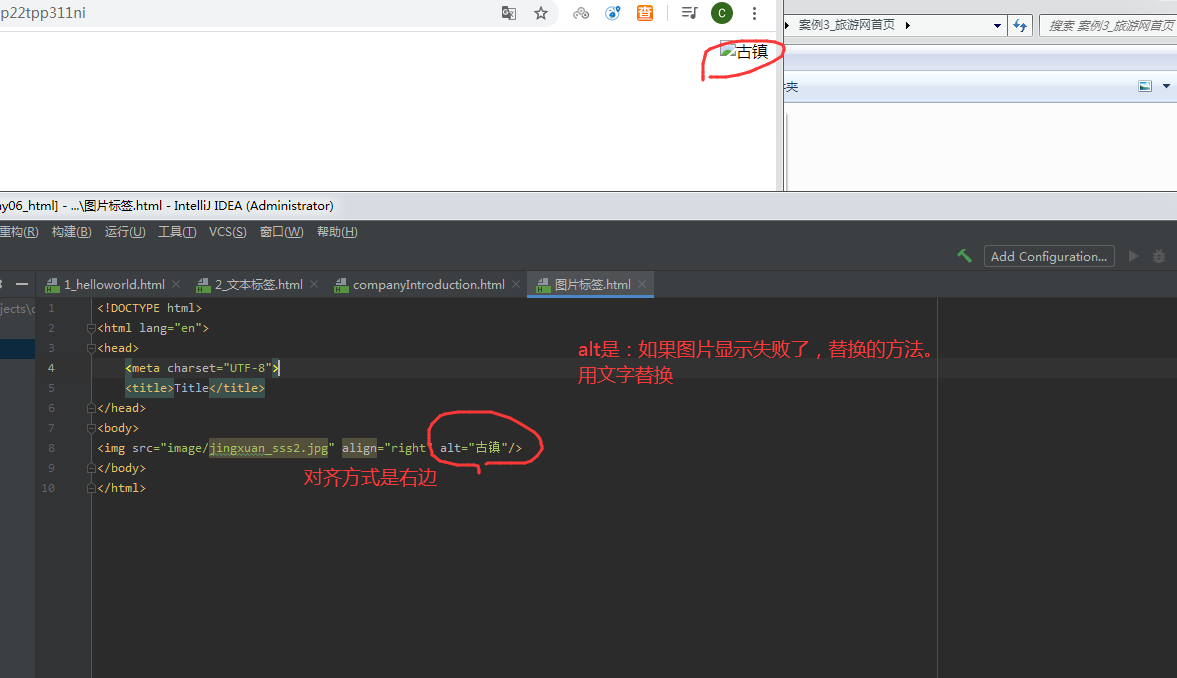Click the text <!DOCTYPE html>
Image resolution: width=1177 pixels, height=678 pixels.
pos(149,308)
